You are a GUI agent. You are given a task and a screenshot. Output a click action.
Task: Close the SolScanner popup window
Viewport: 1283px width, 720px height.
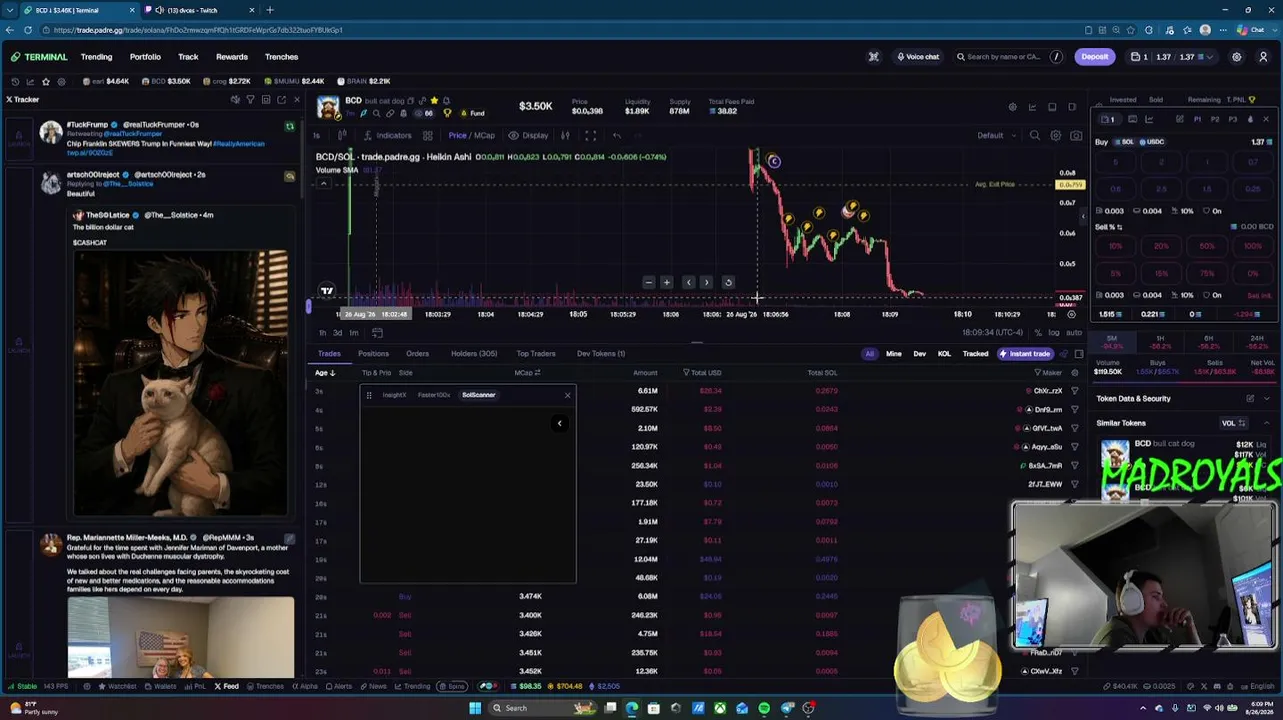[567, 395]
